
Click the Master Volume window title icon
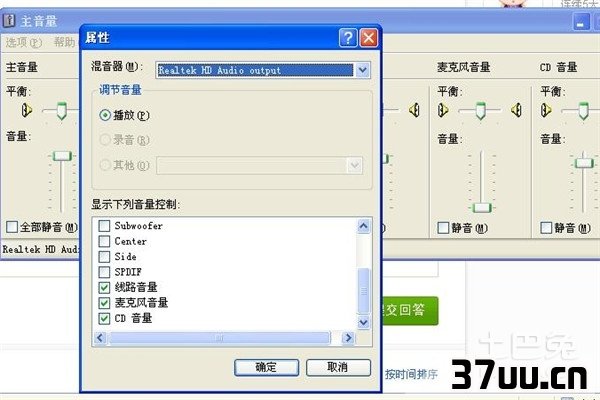(9, 20)
